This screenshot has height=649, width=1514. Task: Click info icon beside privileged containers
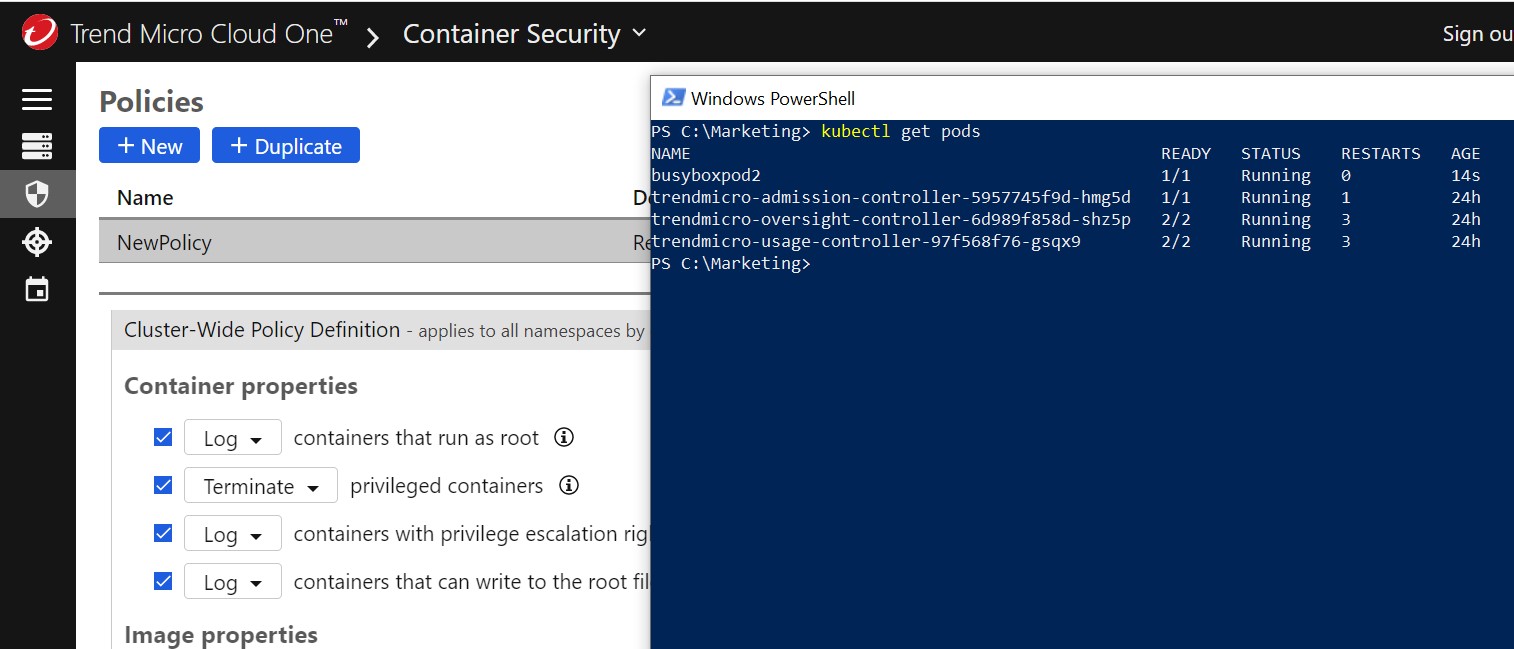pos(569,485)
